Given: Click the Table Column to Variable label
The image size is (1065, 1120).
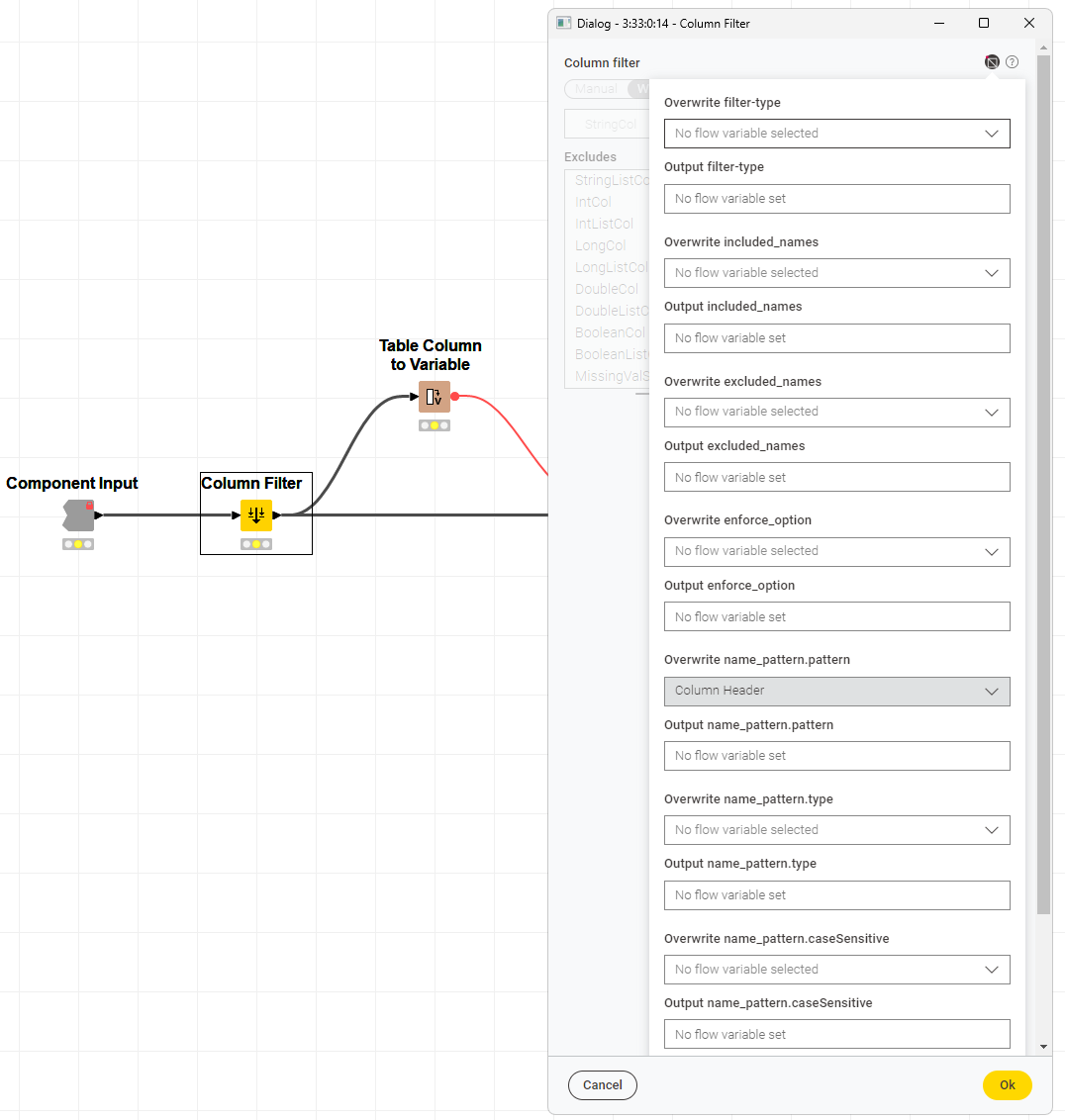Looking at the screenshot, I should pos(431,355).
